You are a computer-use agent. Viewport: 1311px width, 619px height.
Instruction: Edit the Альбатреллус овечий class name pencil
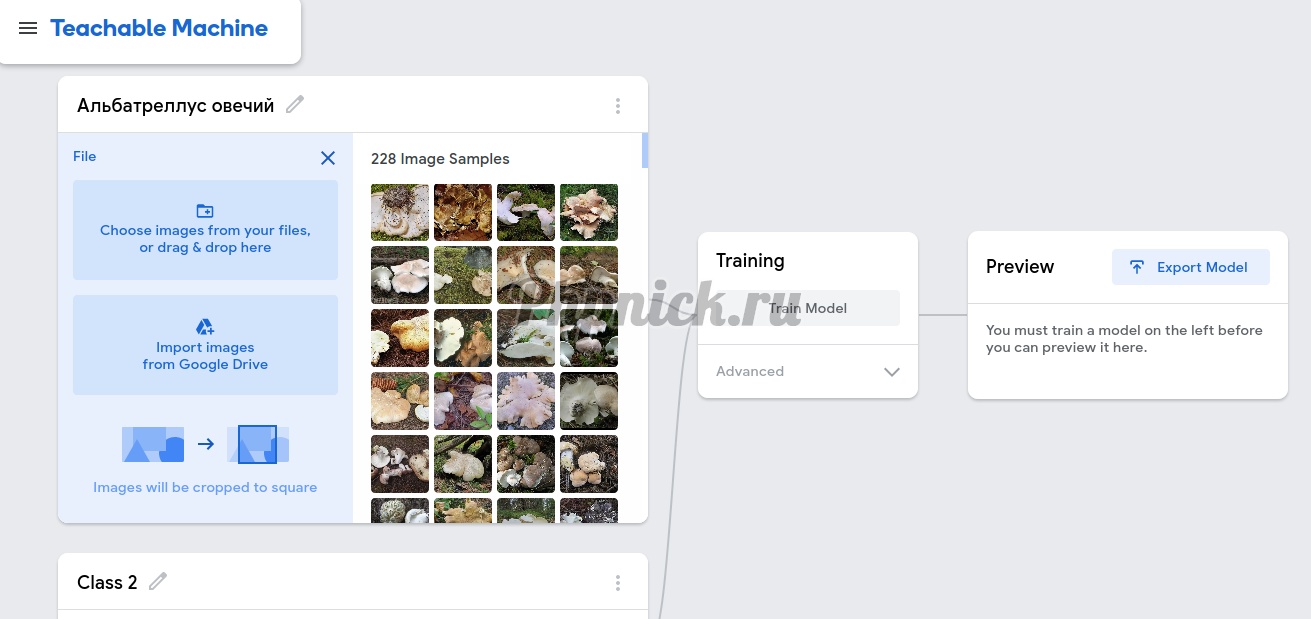click(295, 105)
